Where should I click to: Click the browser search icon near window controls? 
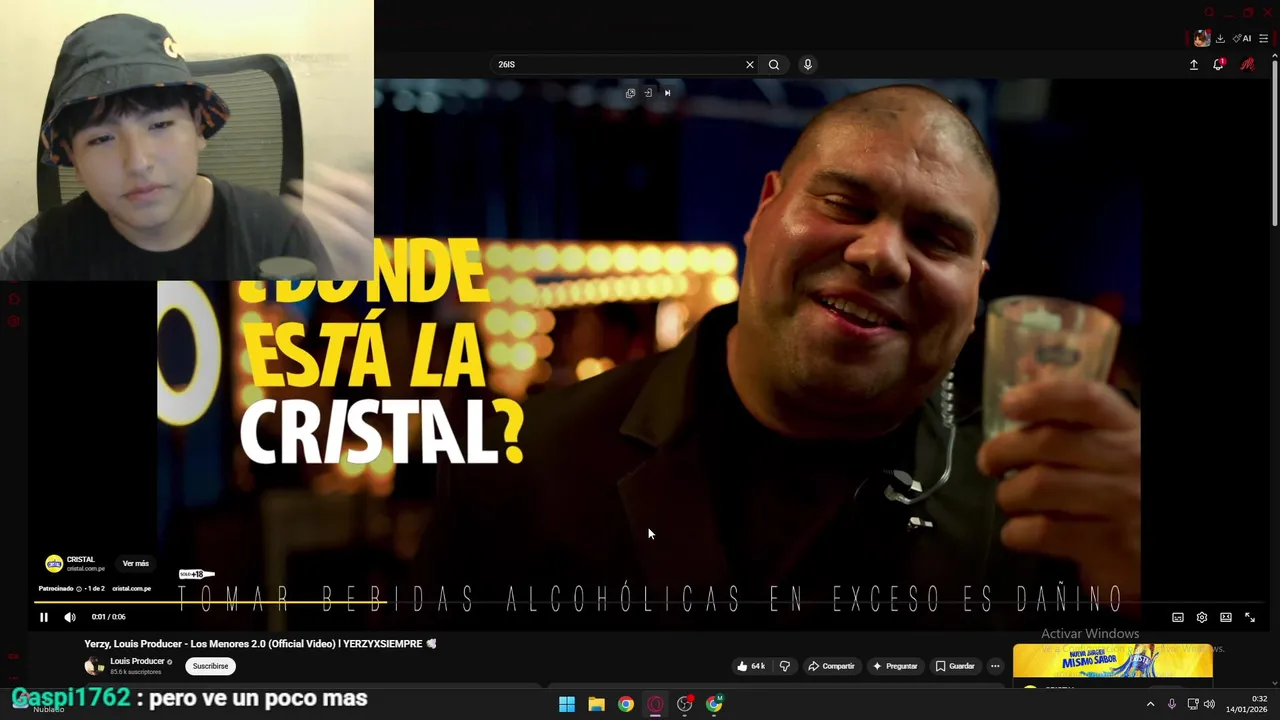(1209, 12)
